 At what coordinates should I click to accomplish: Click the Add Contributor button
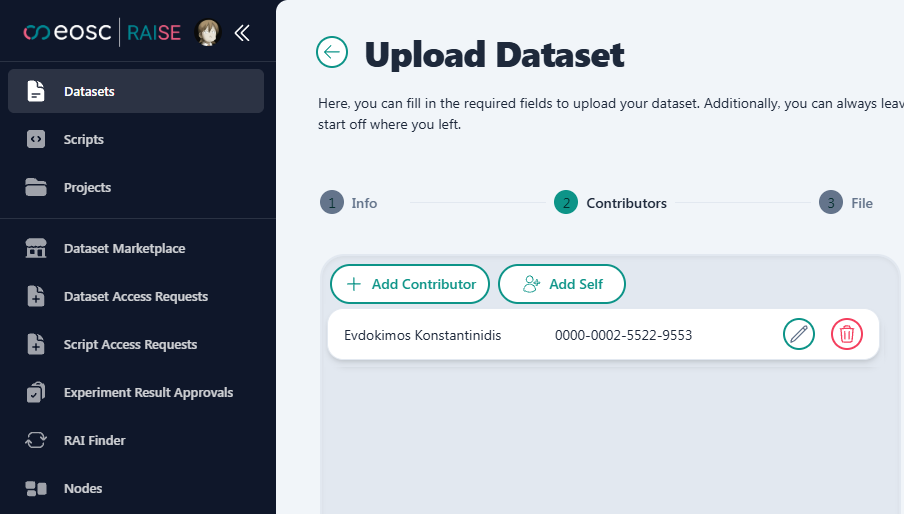click(410, 284)
